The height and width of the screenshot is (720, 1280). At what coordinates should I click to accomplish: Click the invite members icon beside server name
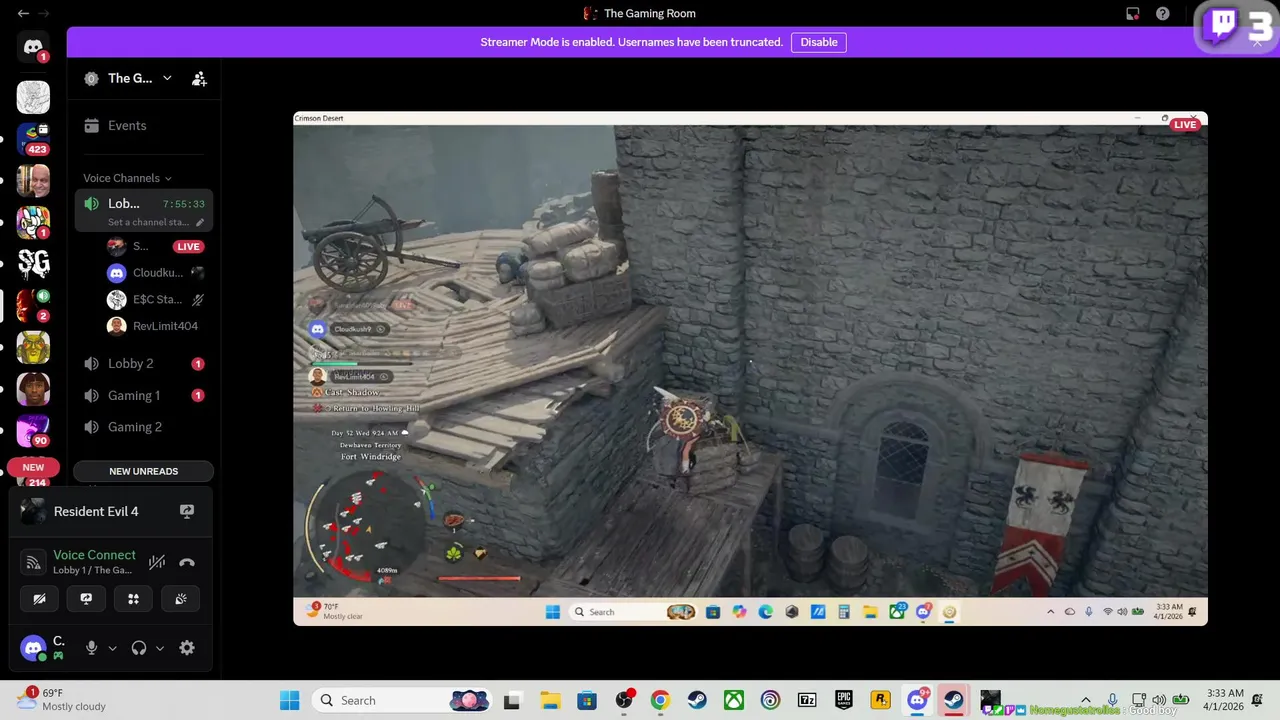[x=199, y=78]
